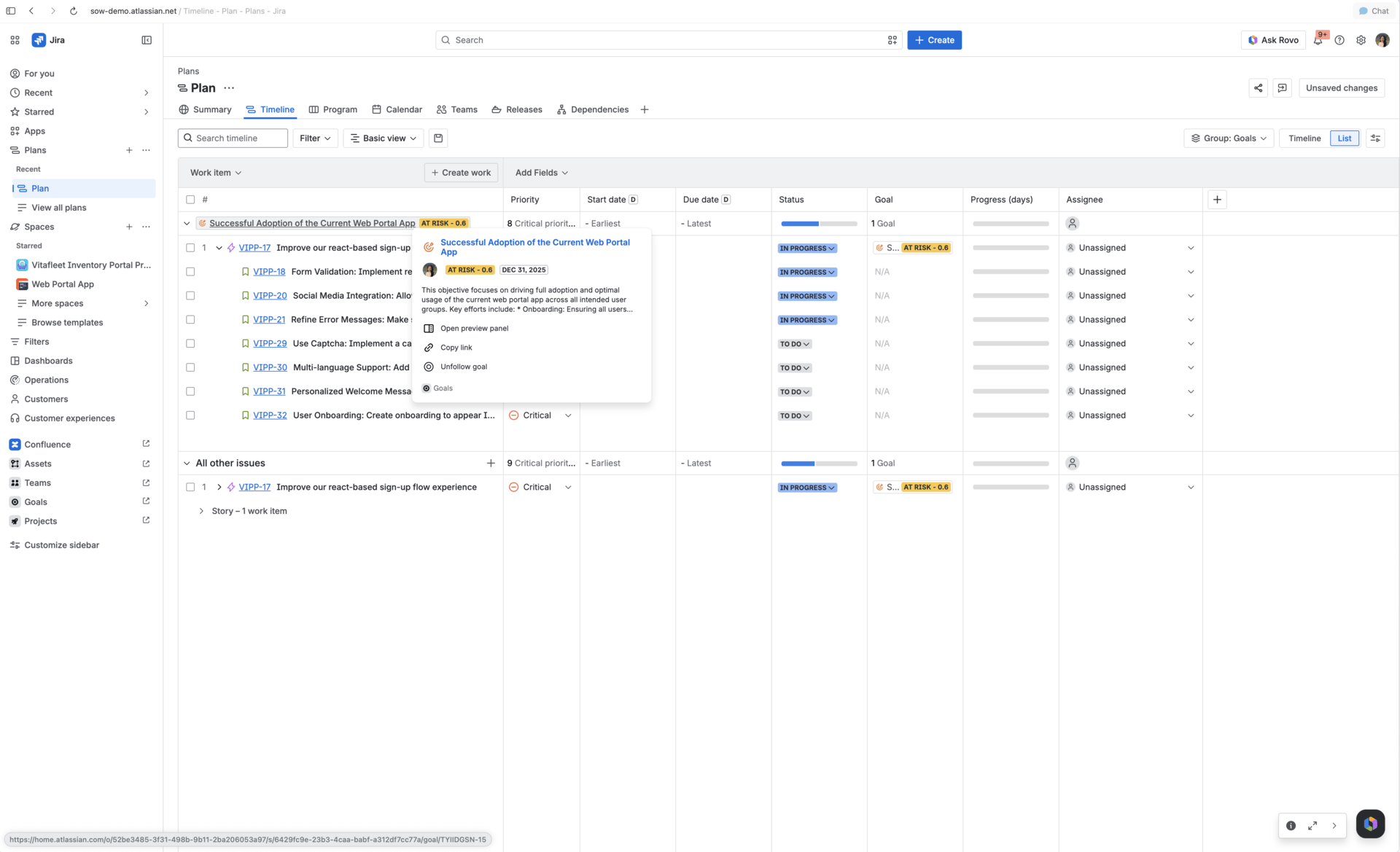Select the header checkbox for all rows
This screenshot has width=1400, height=852.
tap(190, 200)
